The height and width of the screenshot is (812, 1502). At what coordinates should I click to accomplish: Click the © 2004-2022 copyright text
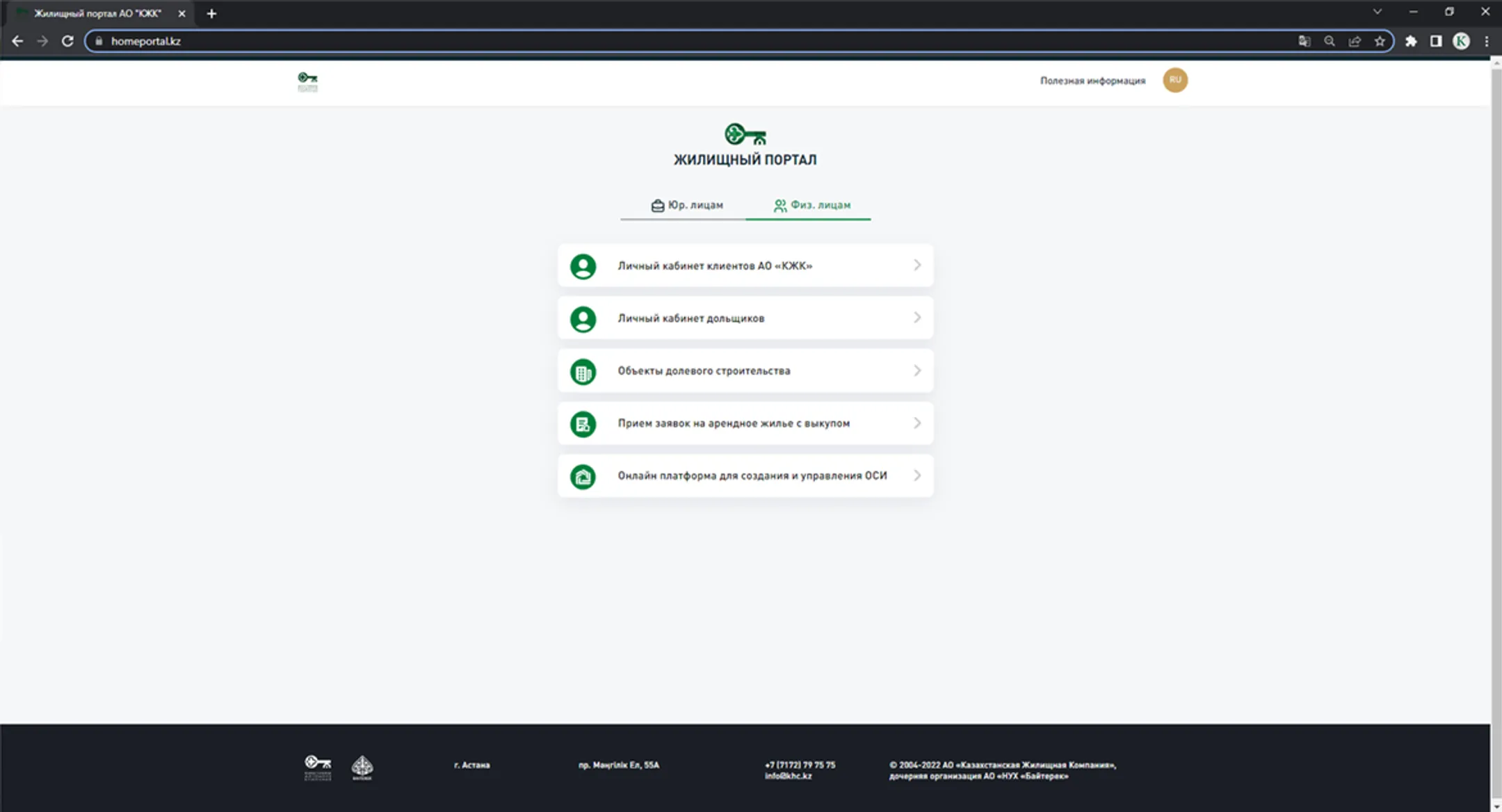1002,770
